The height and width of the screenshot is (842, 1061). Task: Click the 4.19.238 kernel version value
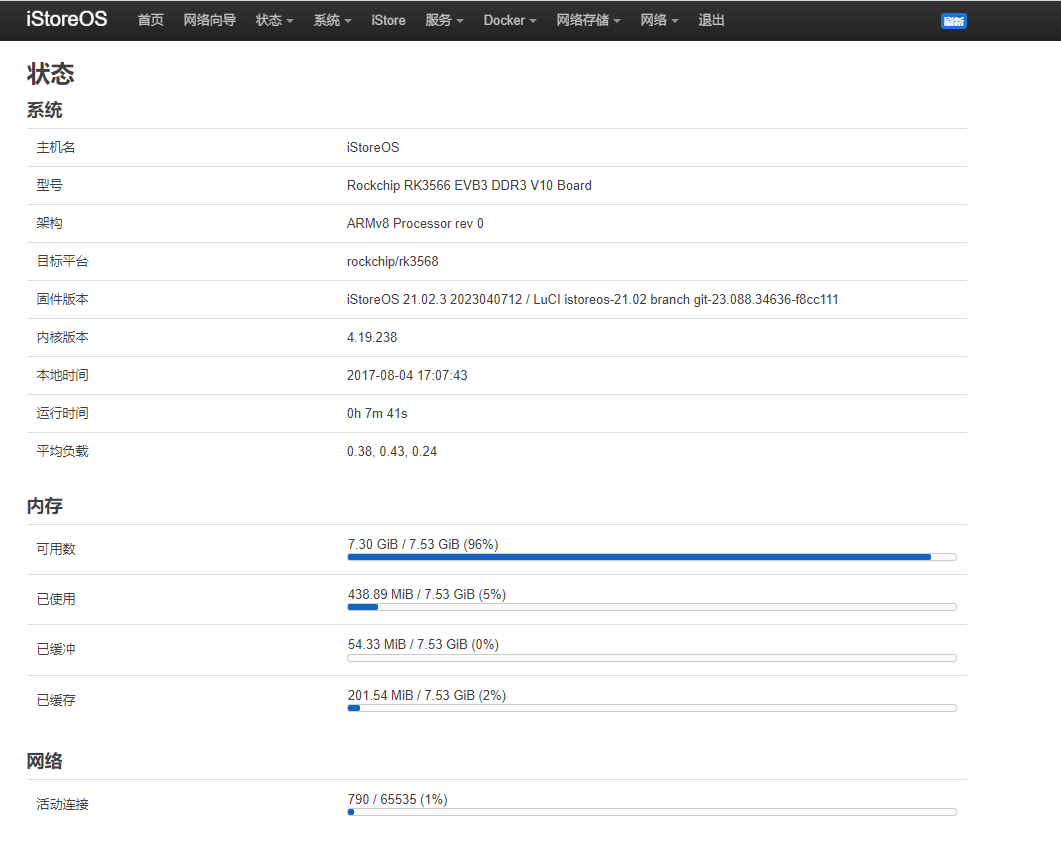click(x=372, y=337)
